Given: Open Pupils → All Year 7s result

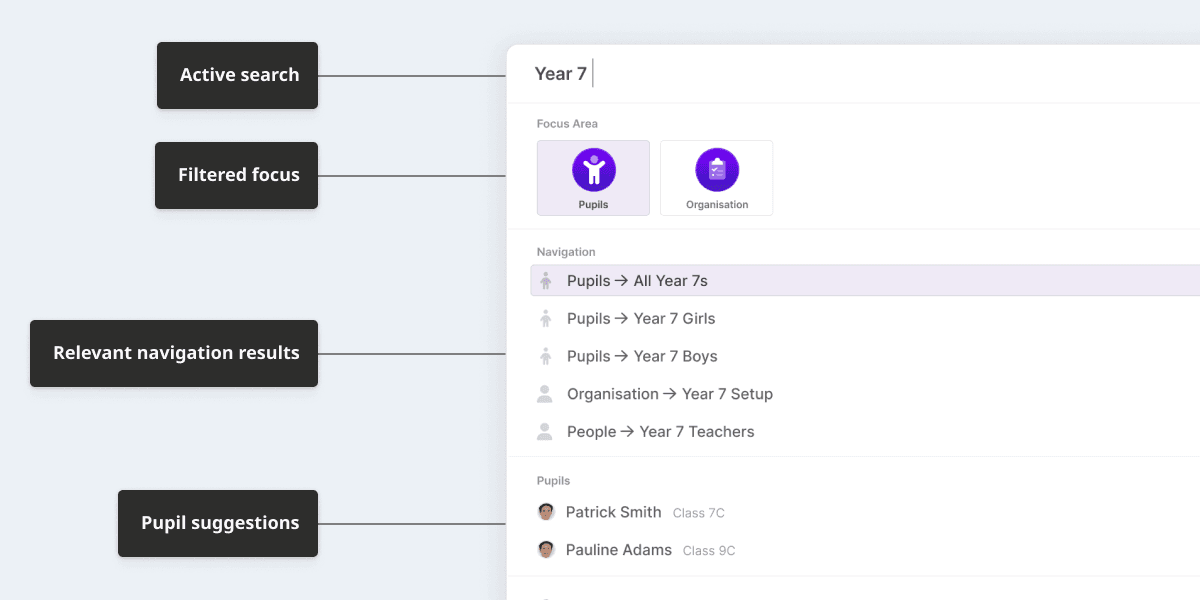Looking at the screenshot, I should click(x=637, y=281).
